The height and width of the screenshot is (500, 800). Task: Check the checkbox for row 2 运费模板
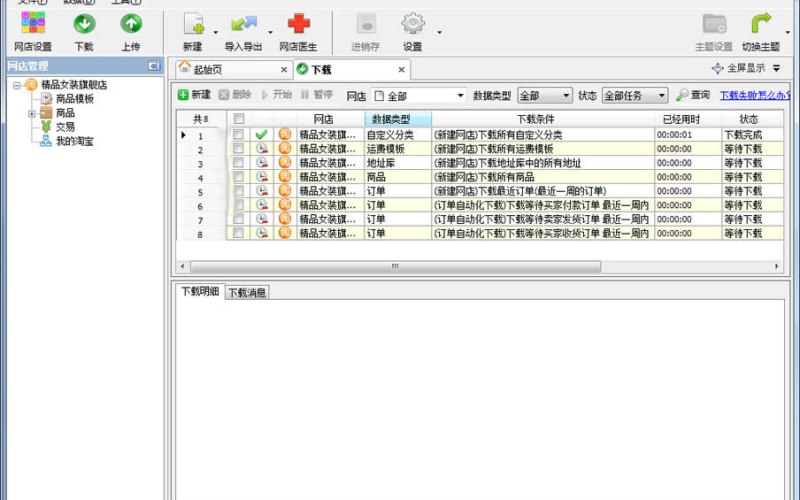[x=238, y=148]
